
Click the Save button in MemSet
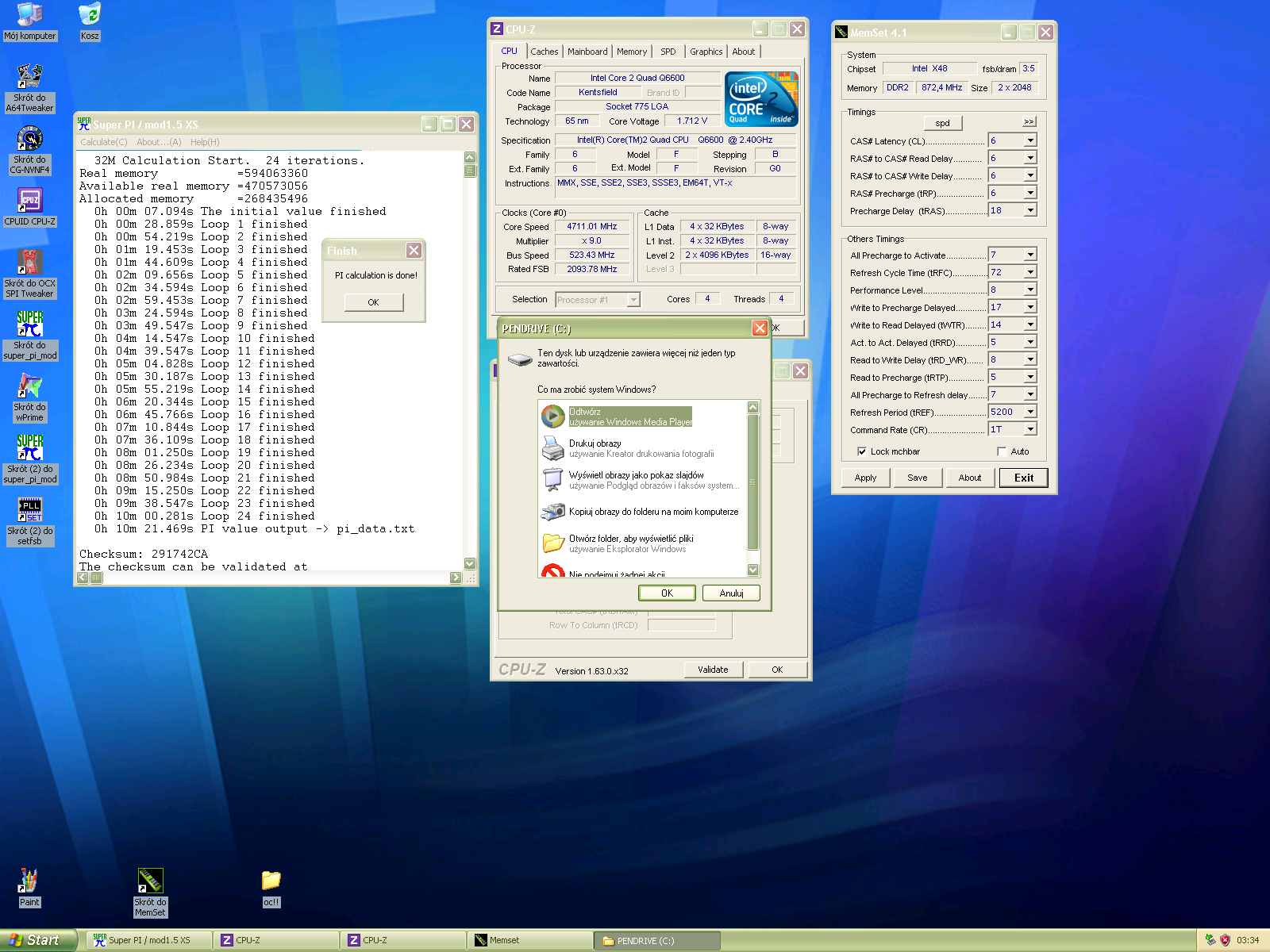click(918, 478)
